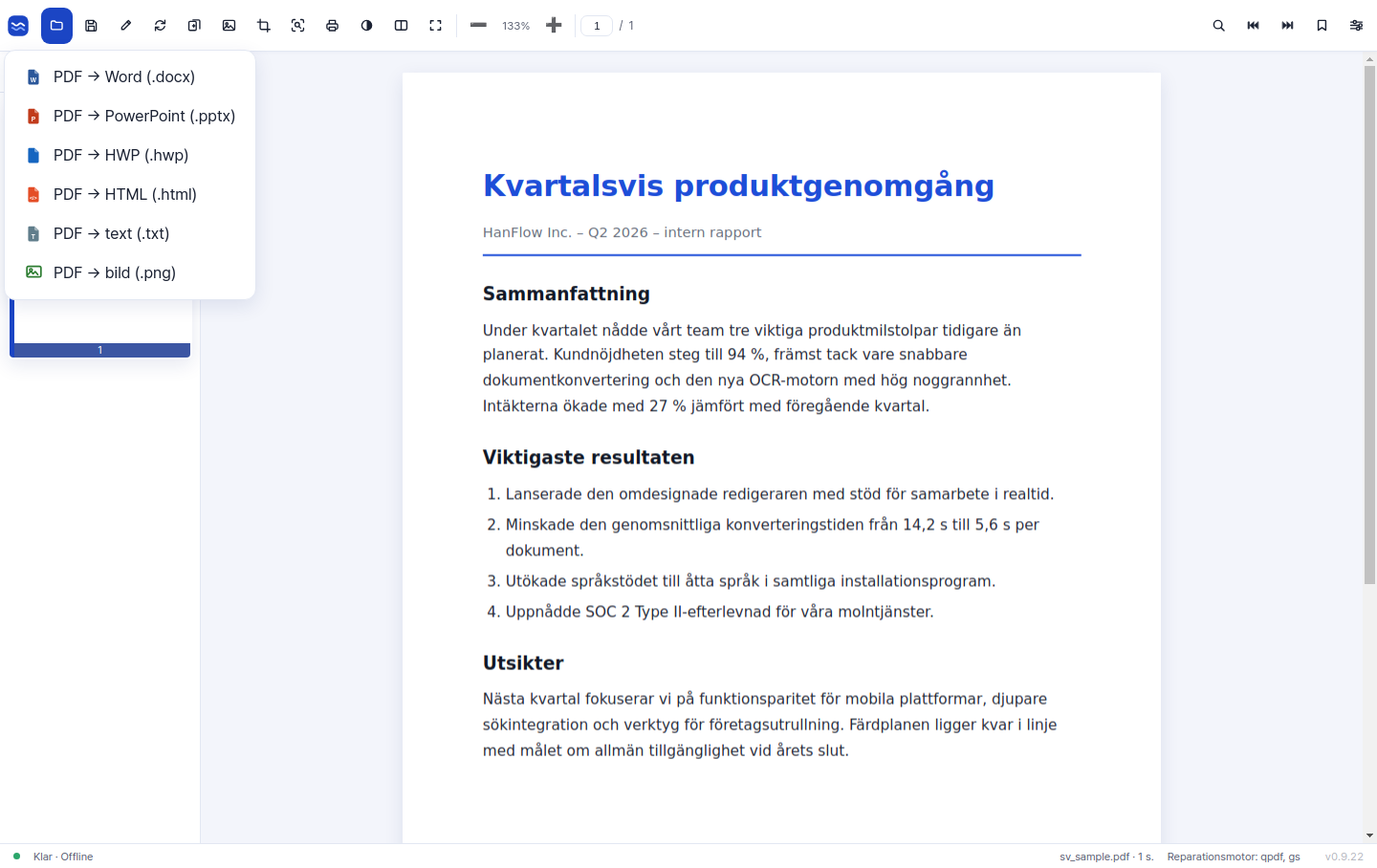The height and width of the screenshot is (868, 1377).
Task: Choose PDF → Word (.docx) conversion
Action: point(130,76)
